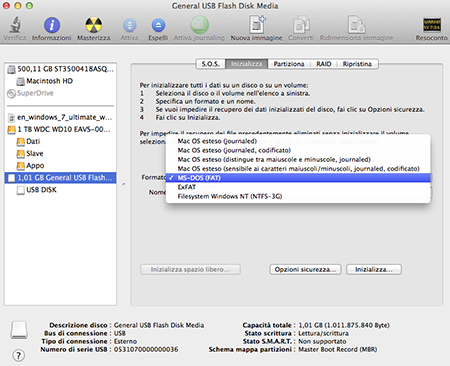Select the 500,11 GB ST3500418ASQ disk
Viewport: 450px width, 366px height.
pos(60,69)
